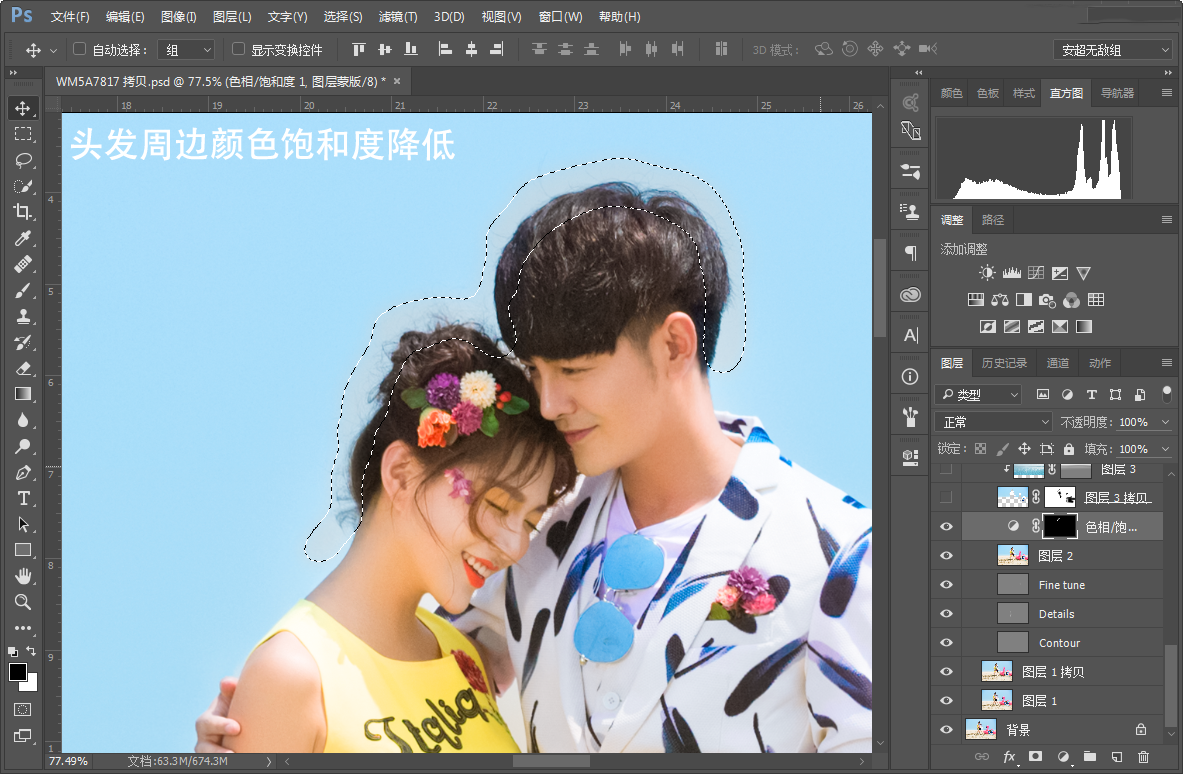Select the Brush tool

click(23, 290)
